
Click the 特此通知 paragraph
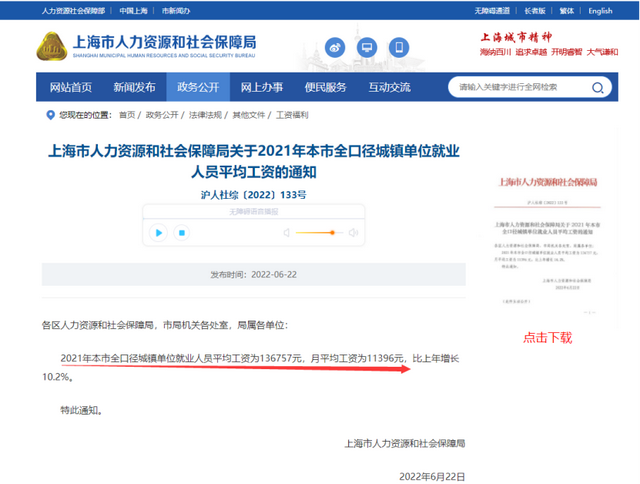[82, 410]
